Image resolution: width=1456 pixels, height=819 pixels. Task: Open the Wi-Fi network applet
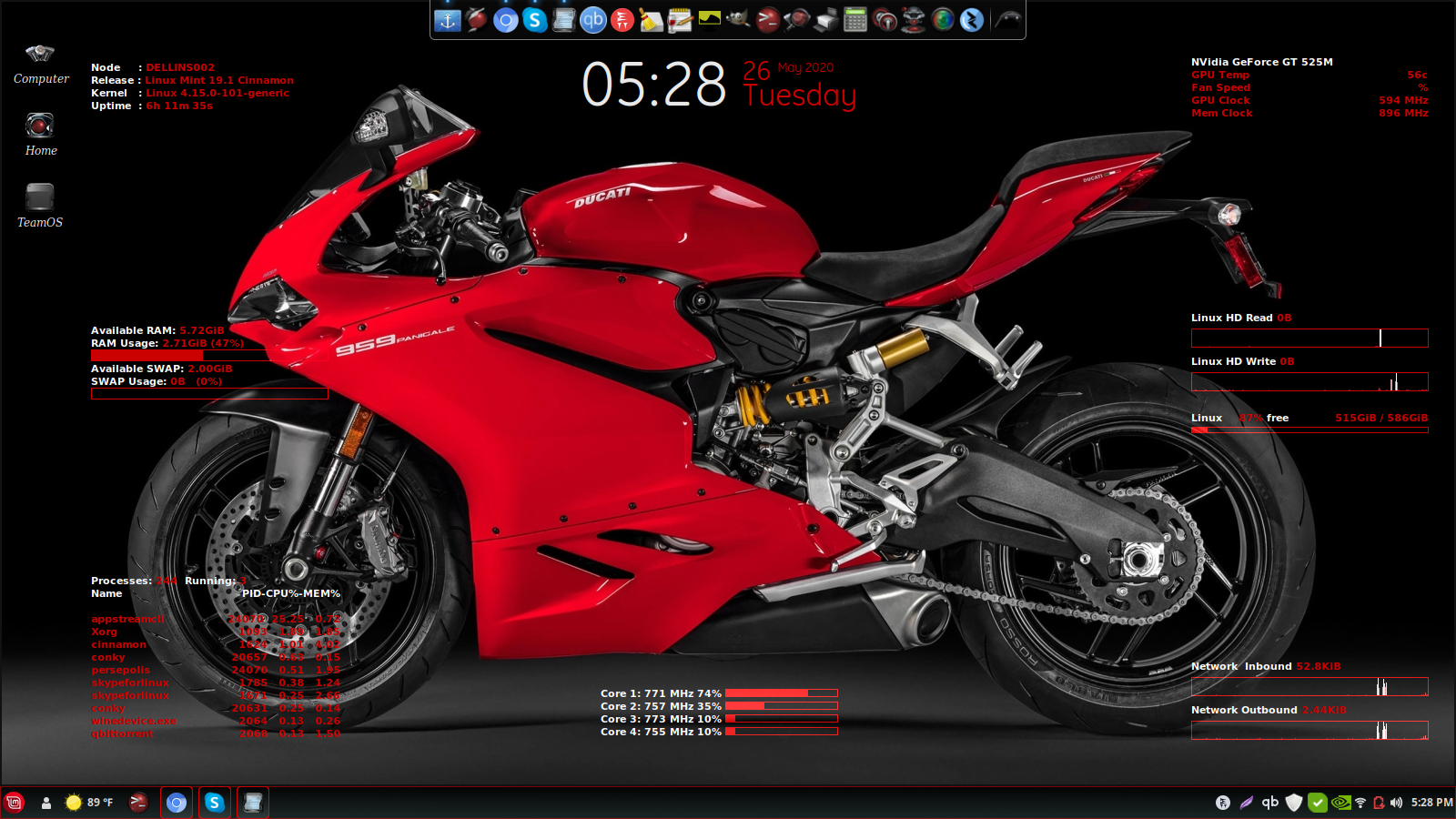point(1360,803)
